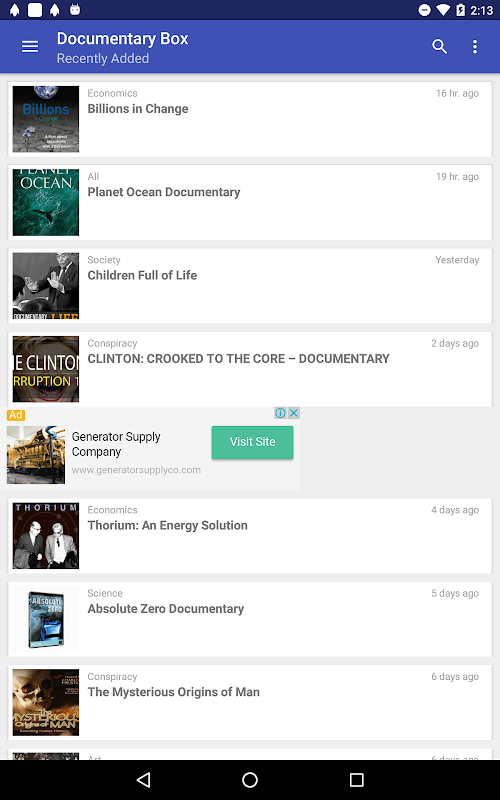
Task: Tap the Planet Ocean poster thumbnail
Action: [x=46, y=202]
